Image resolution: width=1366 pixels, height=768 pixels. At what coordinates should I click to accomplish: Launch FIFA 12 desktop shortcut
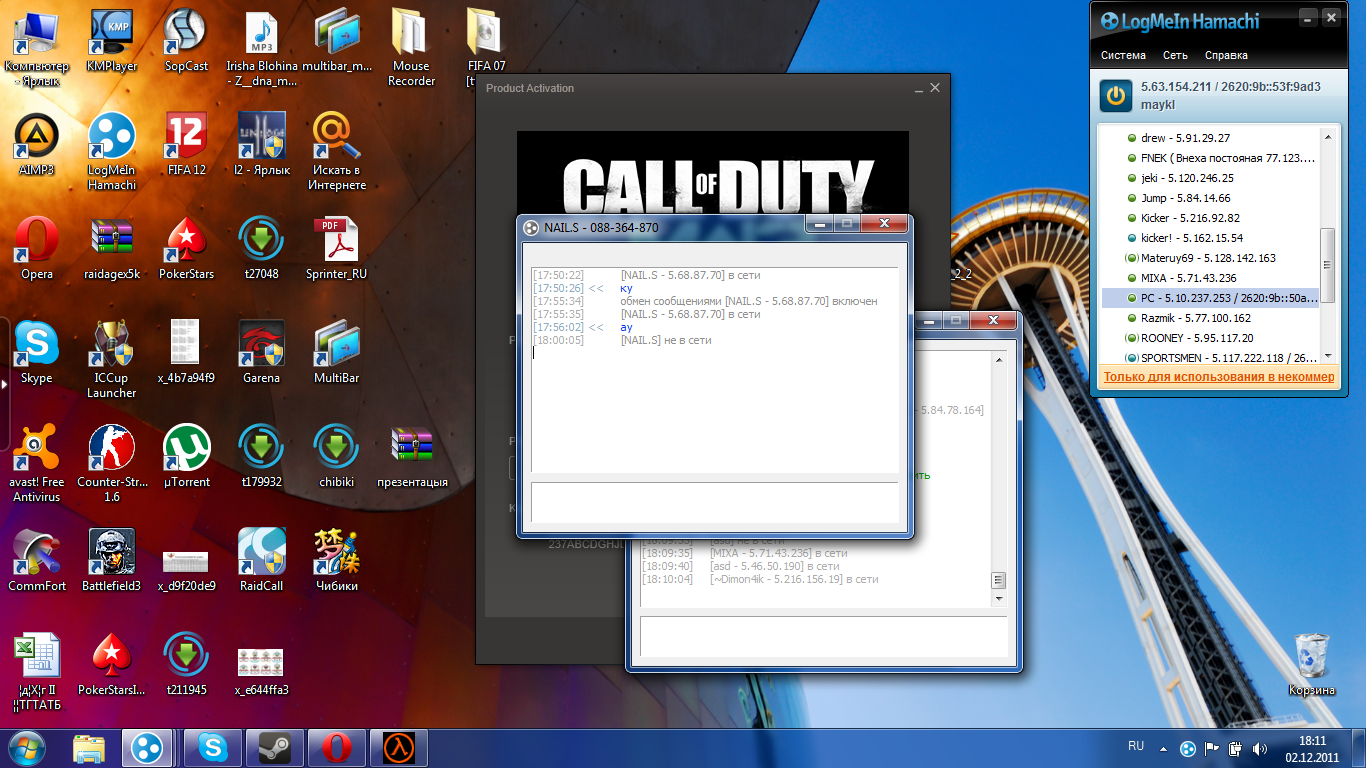pyautogui.click(x=186, y=144)
